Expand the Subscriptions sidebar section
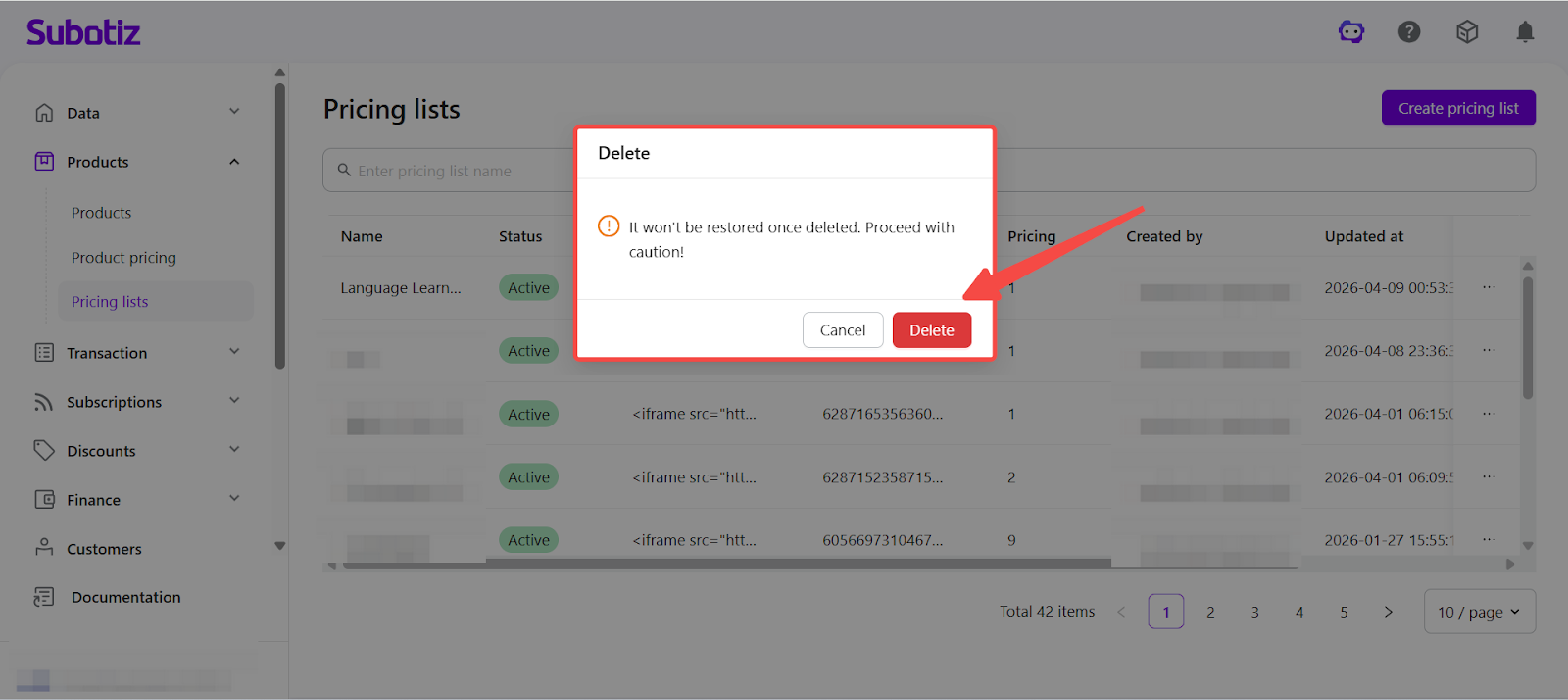Viewport: 1568px width, 700px height. (234, 401)
